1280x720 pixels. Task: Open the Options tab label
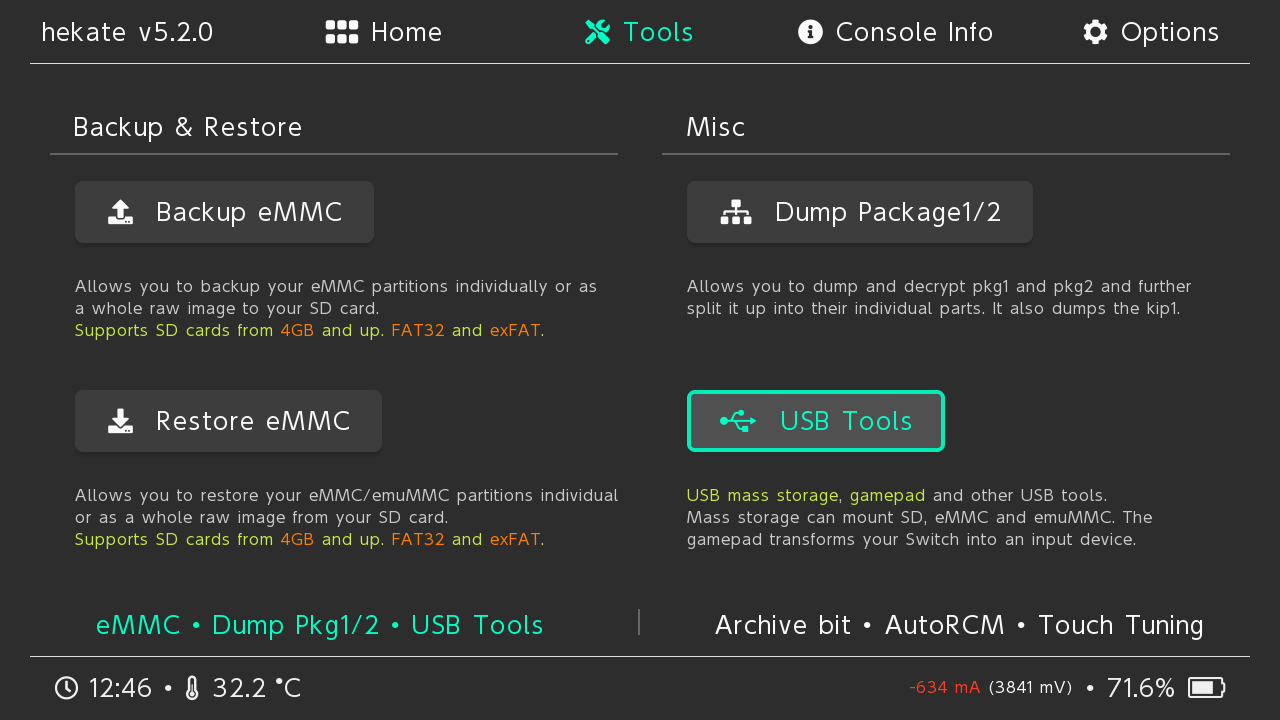pyautogui.click(x=1169, y=32)
